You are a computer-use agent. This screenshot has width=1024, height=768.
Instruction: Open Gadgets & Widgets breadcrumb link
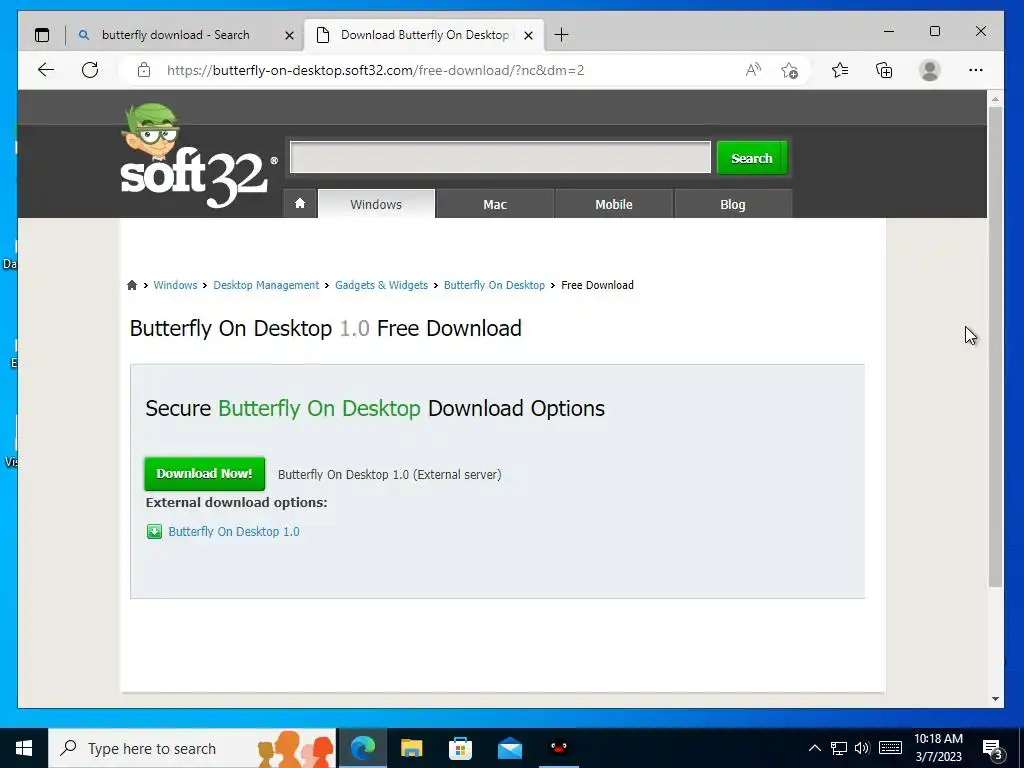click(x=381, y=285)
